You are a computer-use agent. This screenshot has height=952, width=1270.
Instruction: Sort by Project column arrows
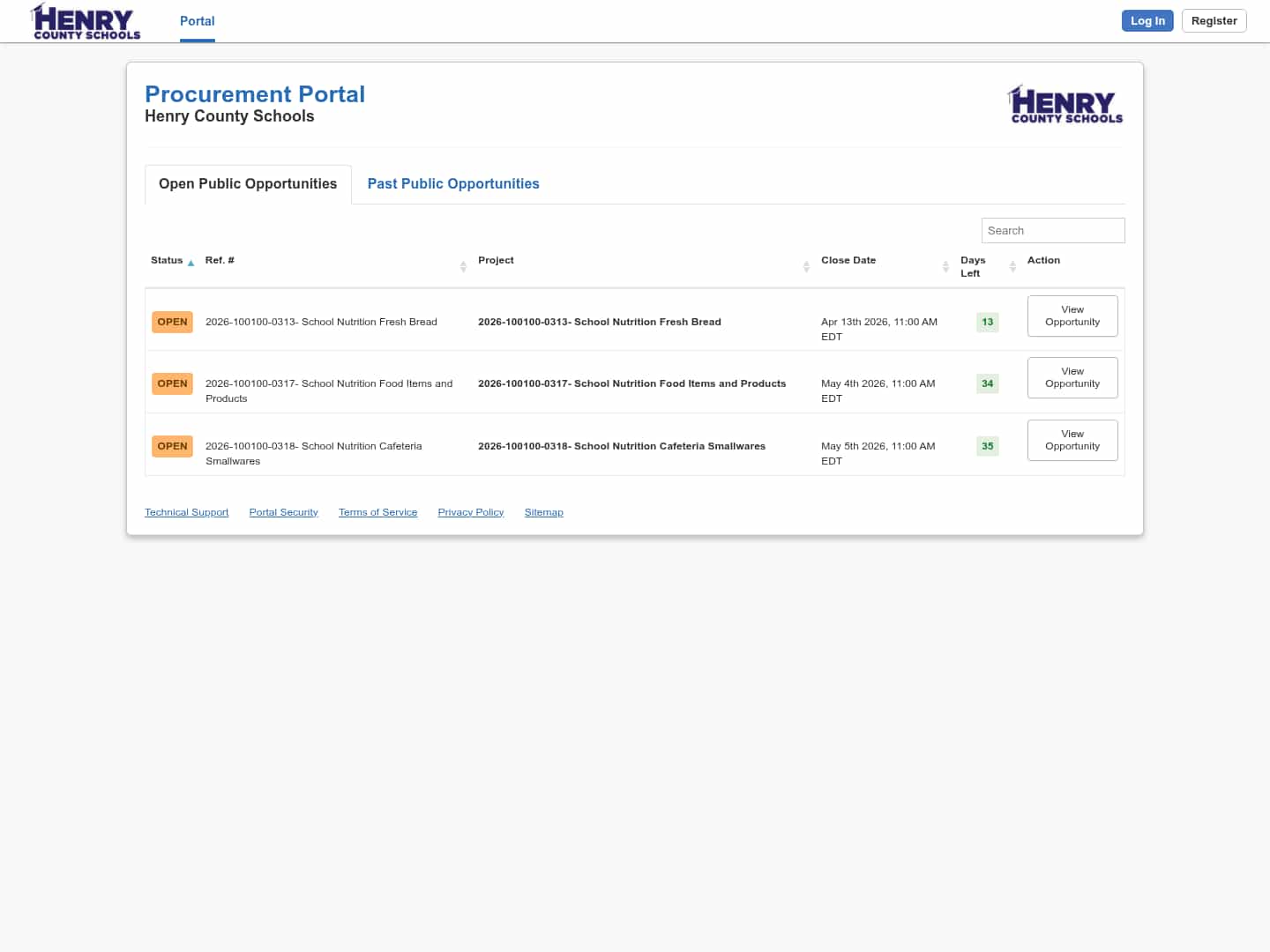tap(806, 266)
